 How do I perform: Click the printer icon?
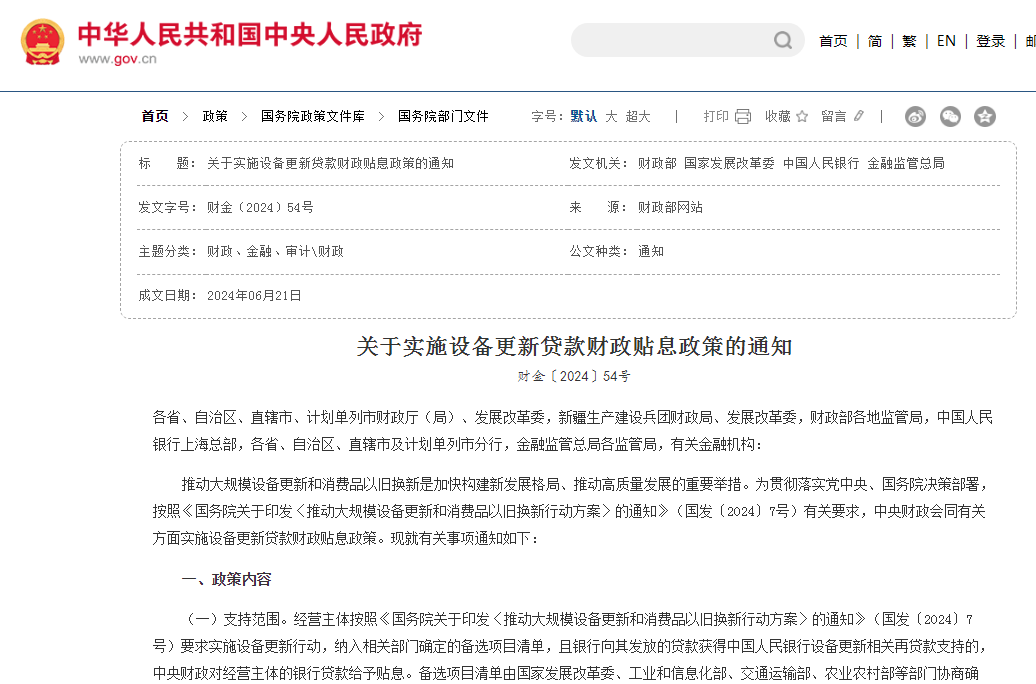(x=743, y=116)
